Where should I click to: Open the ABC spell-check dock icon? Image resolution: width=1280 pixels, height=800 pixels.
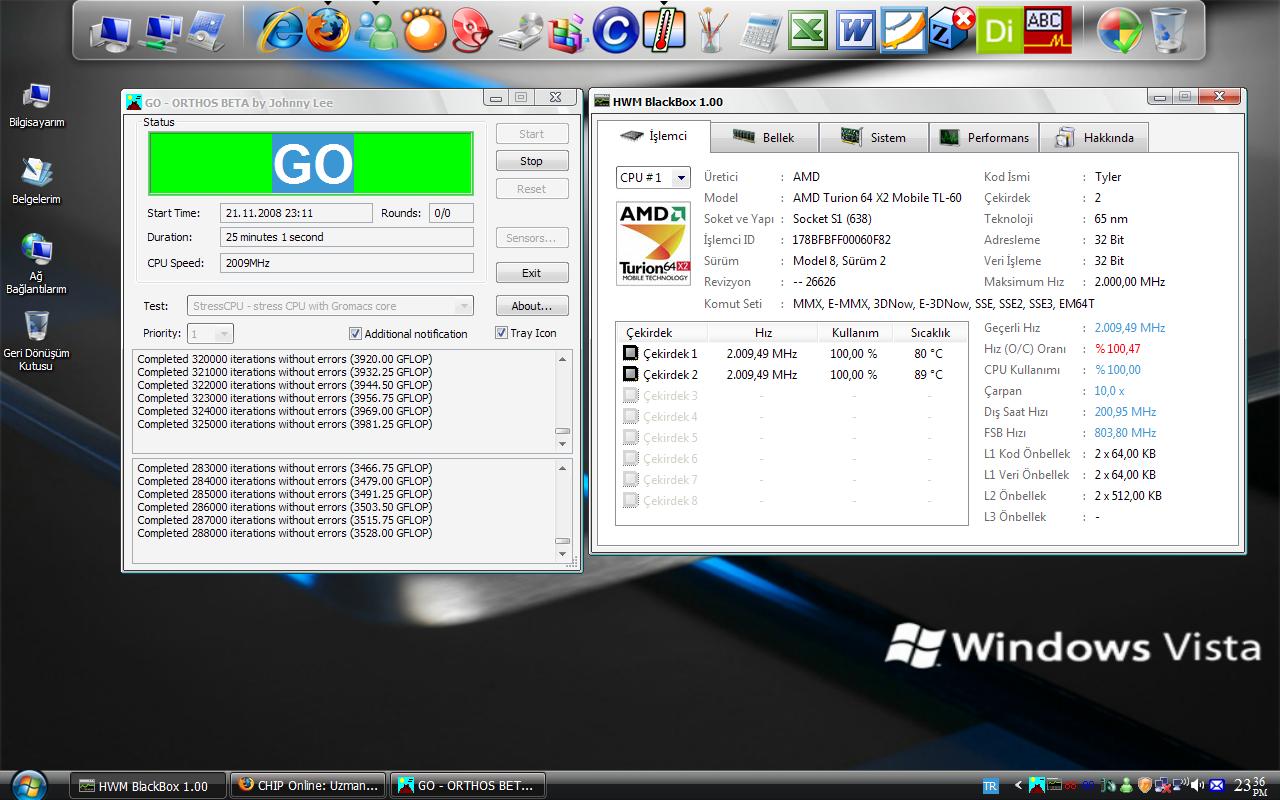1047,30
